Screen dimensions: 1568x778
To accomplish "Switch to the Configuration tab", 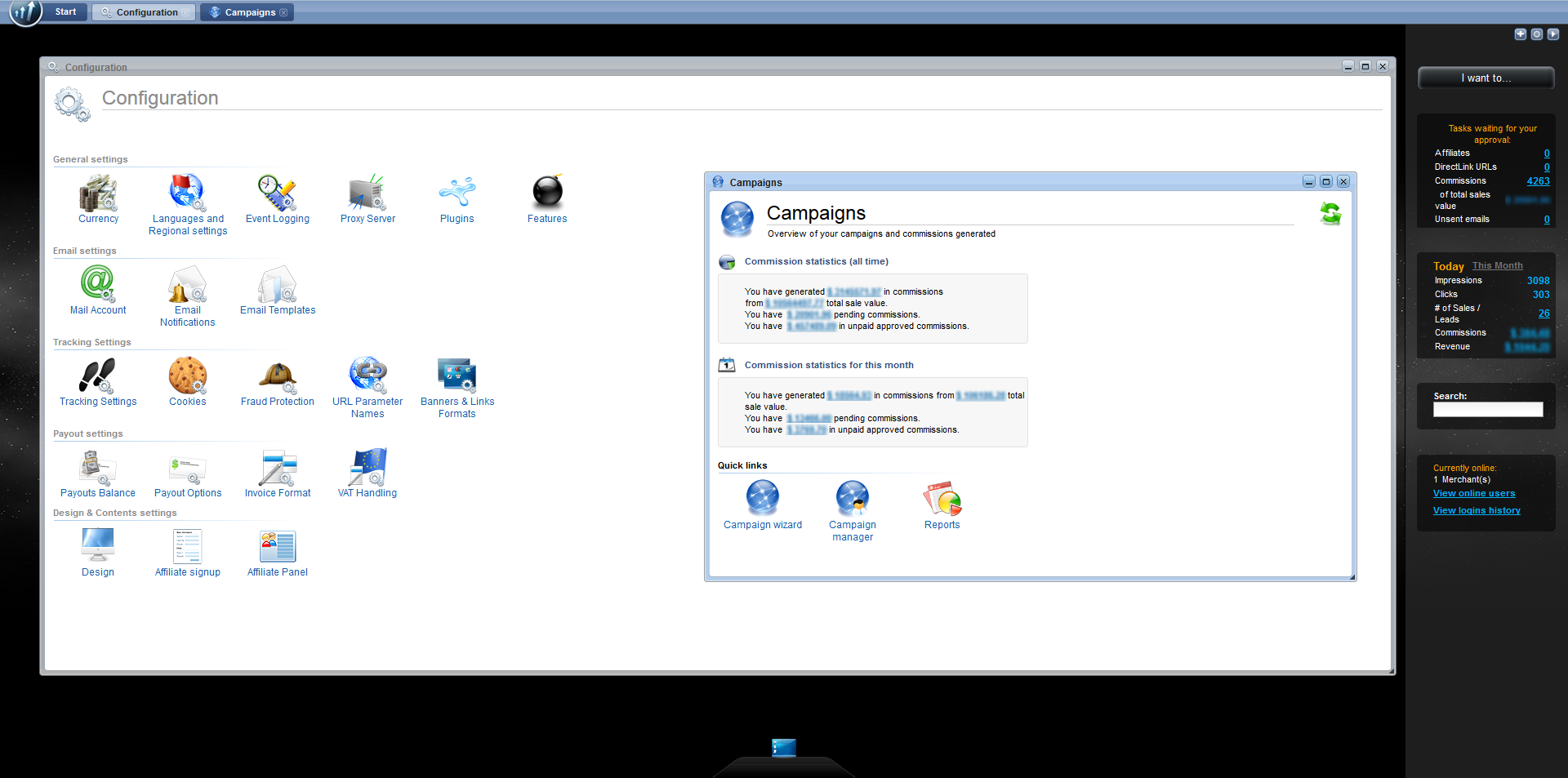I will (x=144, y=12).
